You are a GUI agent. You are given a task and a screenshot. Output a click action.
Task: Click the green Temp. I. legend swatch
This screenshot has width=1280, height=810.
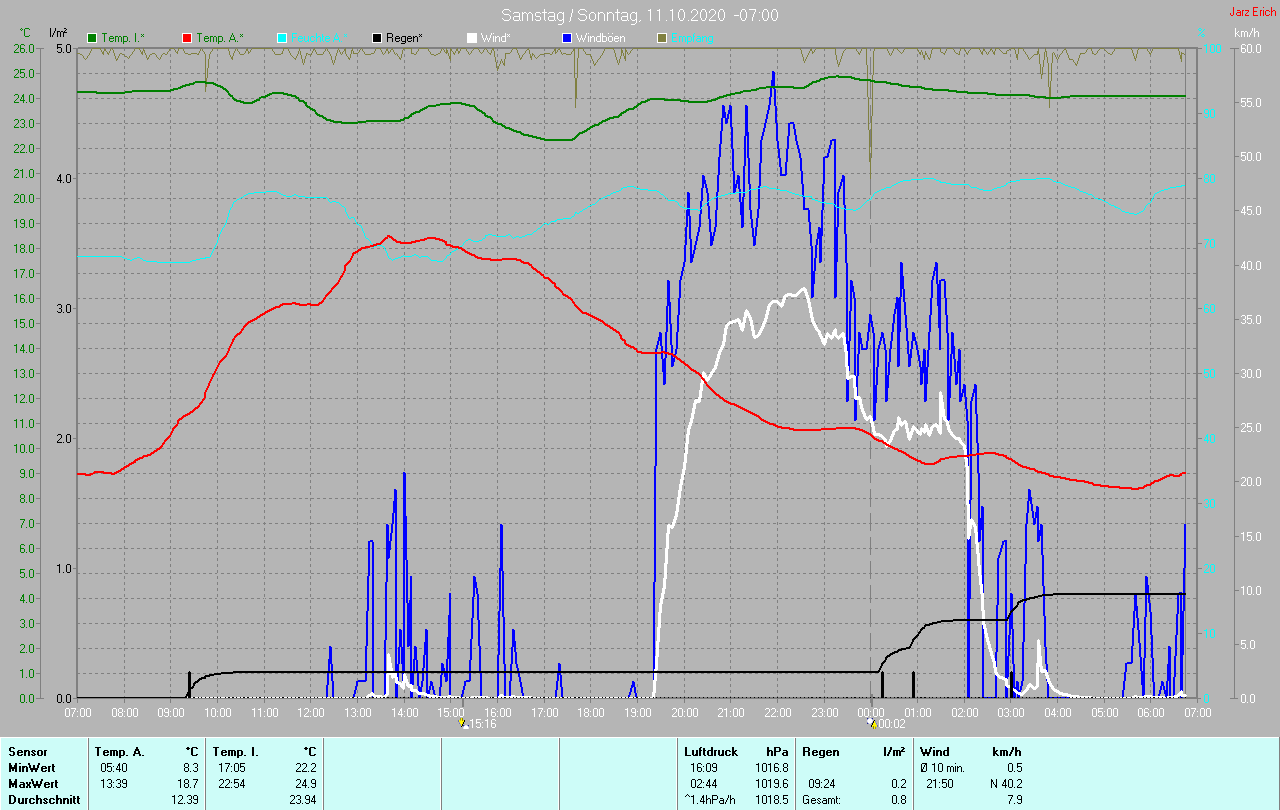pos(93,38)
